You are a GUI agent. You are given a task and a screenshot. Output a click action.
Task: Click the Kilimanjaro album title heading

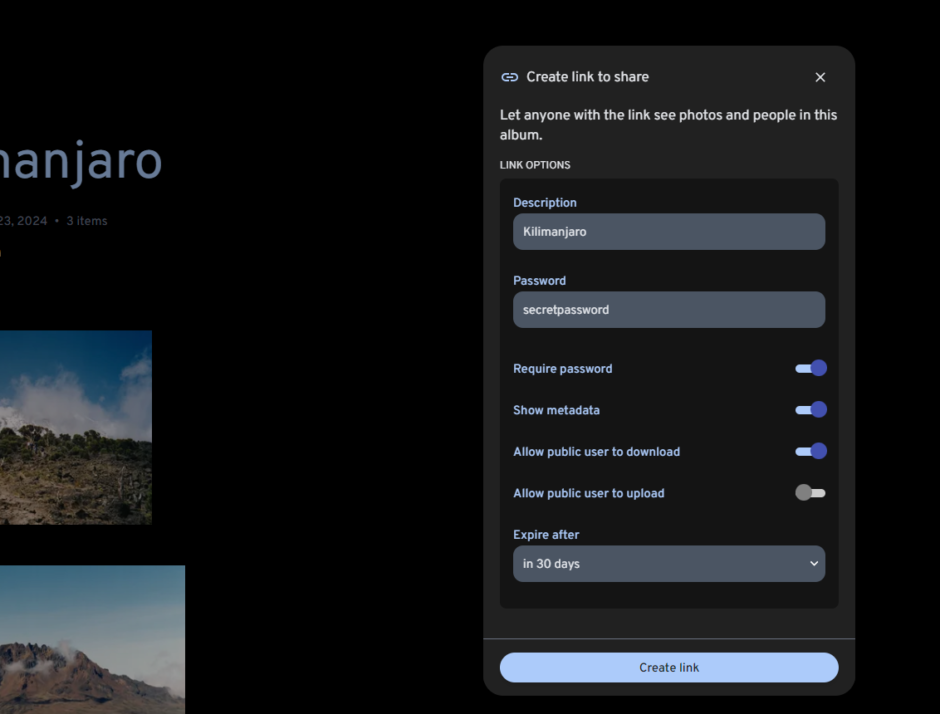80,162
